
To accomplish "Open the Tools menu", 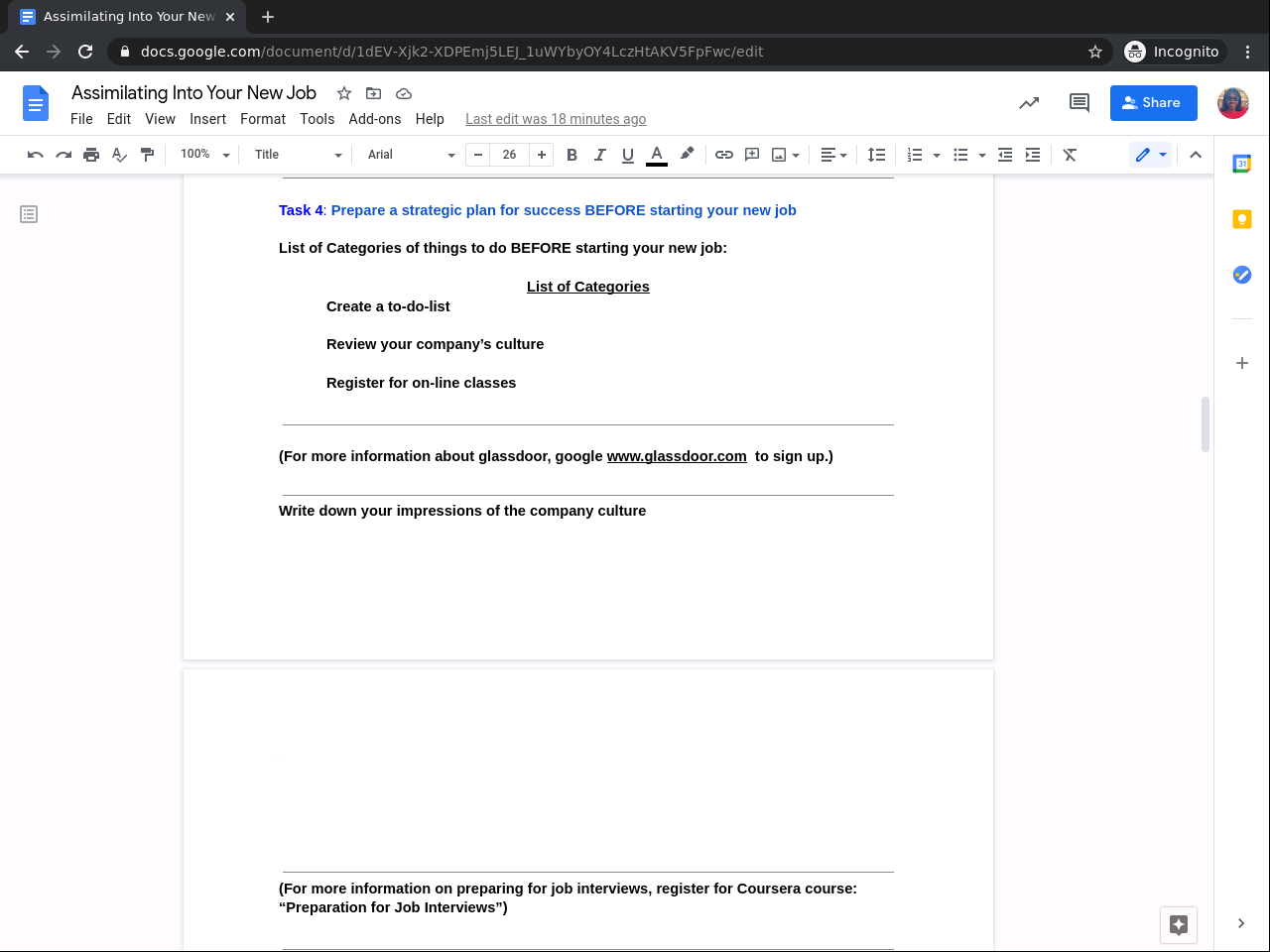I will pos(317,119).
